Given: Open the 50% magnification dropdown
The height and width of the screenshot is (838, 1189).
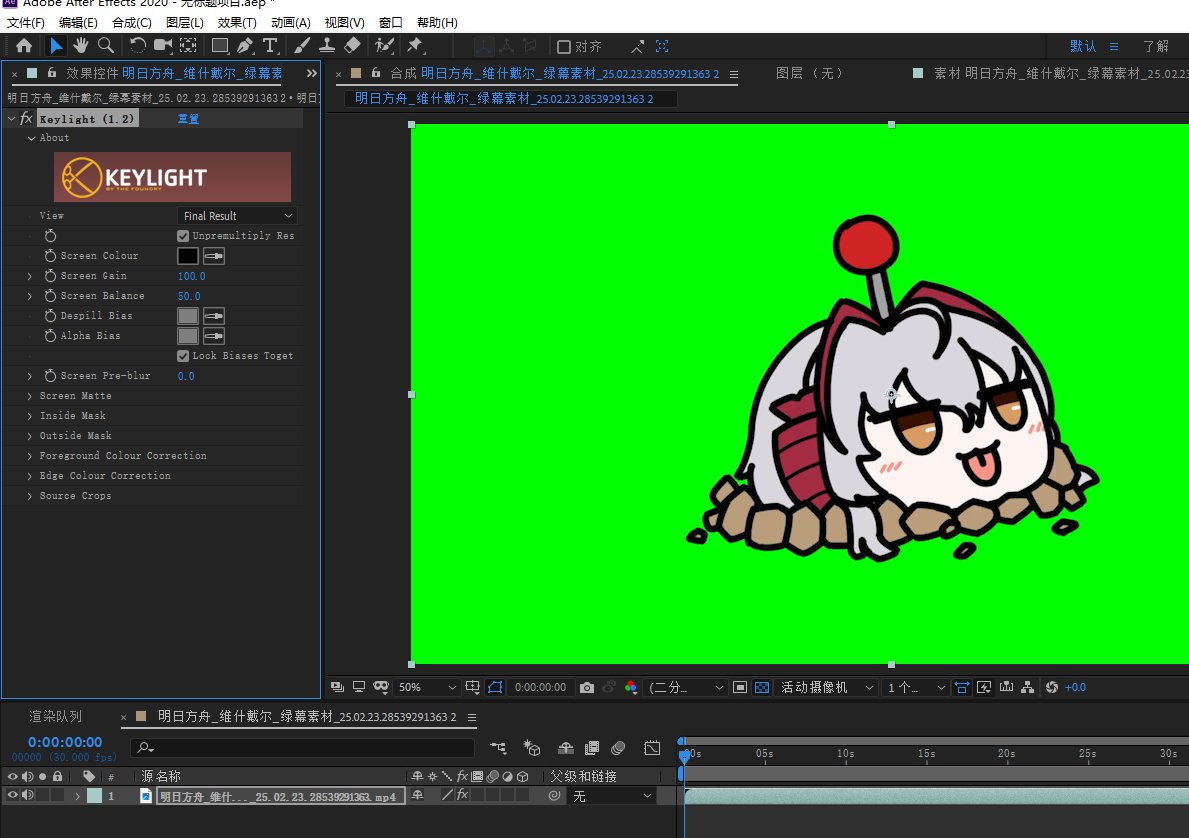Looking at the screenshot, I should [x=427, y=687].
